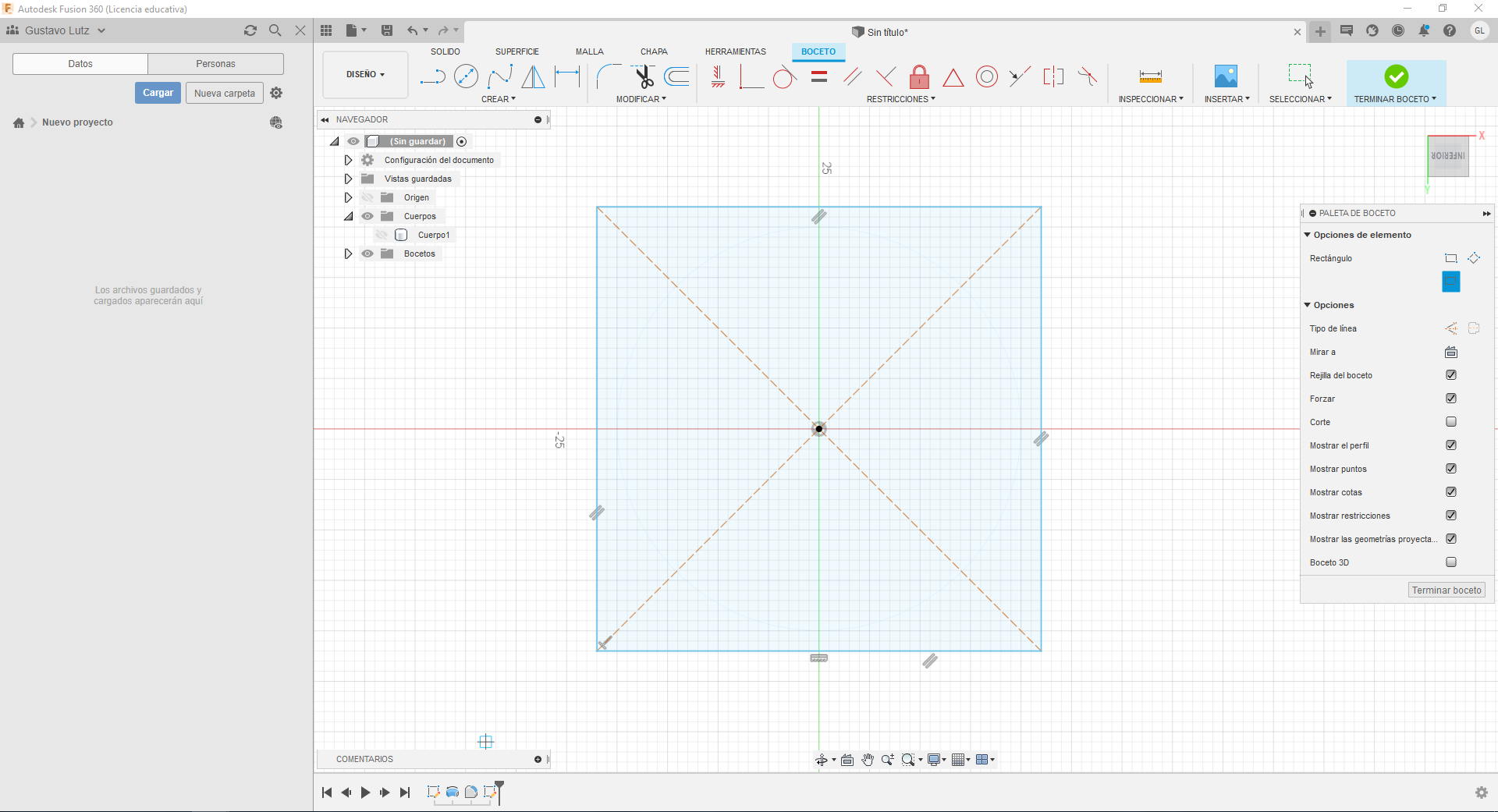
Task: Click the Measure inspect tool
Action: click(1151, 76)
